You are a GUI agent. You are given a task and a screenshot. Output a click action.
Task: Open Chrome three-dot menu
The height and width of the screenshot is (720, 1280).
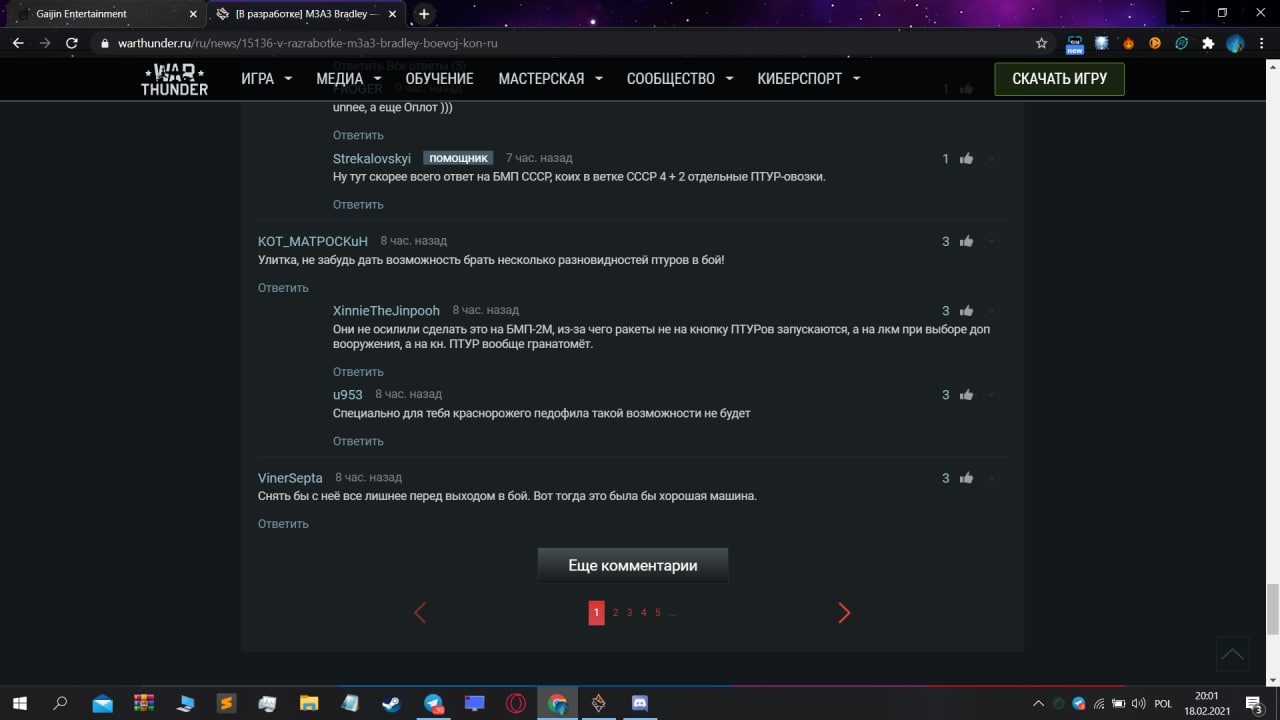(1261, 43)
